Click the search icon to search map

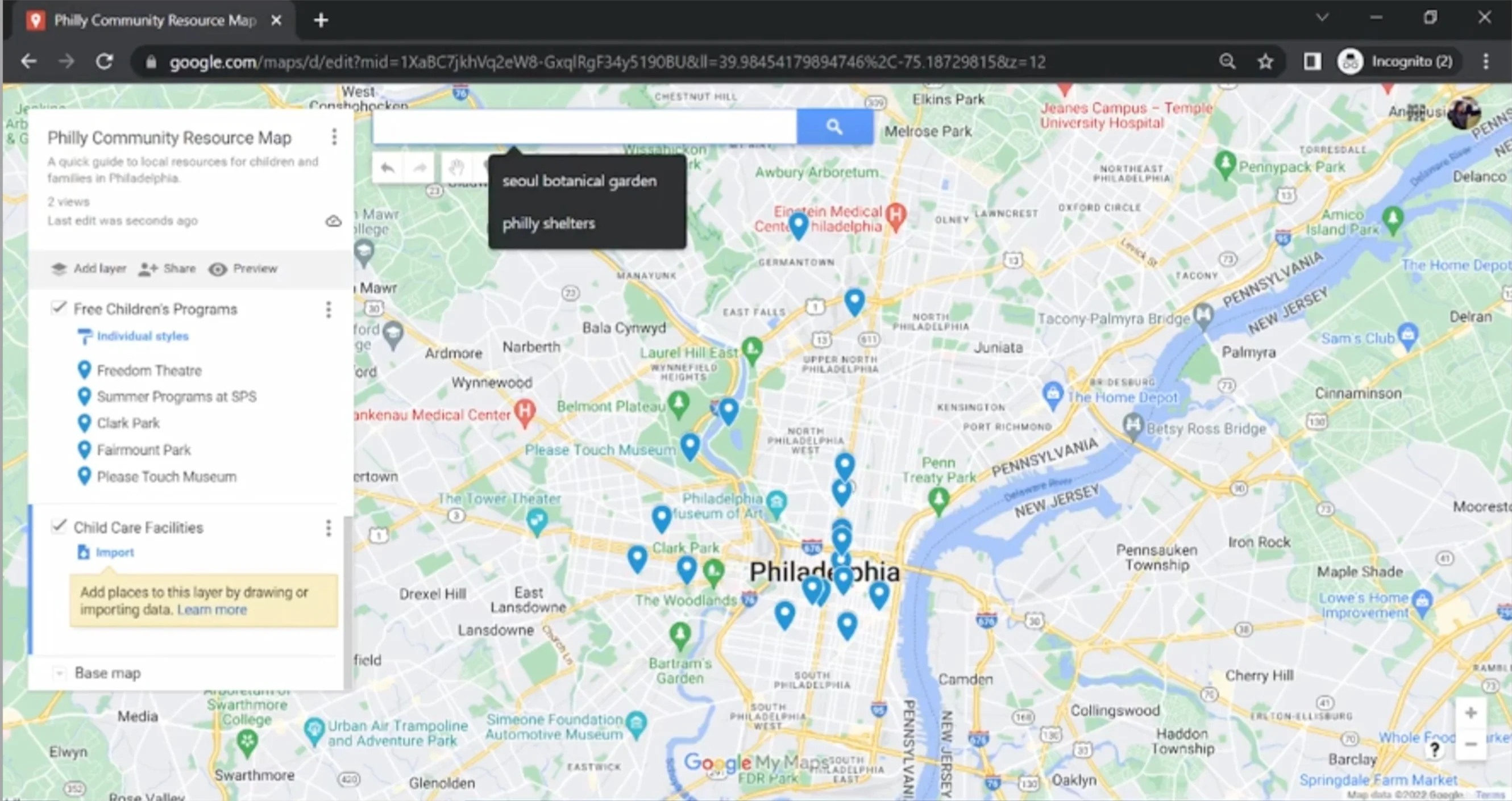[x=834, y=126]
